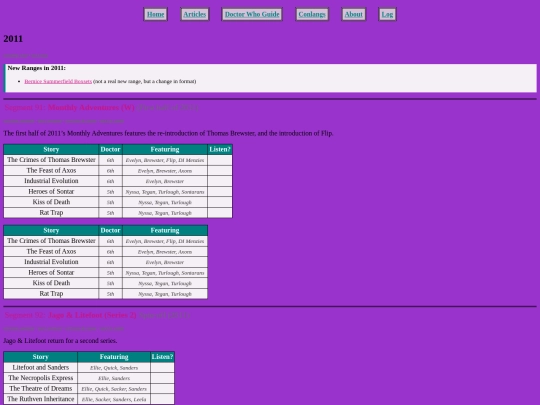Click the 'Ellie, Sacker, Sanders, Leela' featuring cell
The height and width of the screenshot is (405, 540).
click(114, 399)
